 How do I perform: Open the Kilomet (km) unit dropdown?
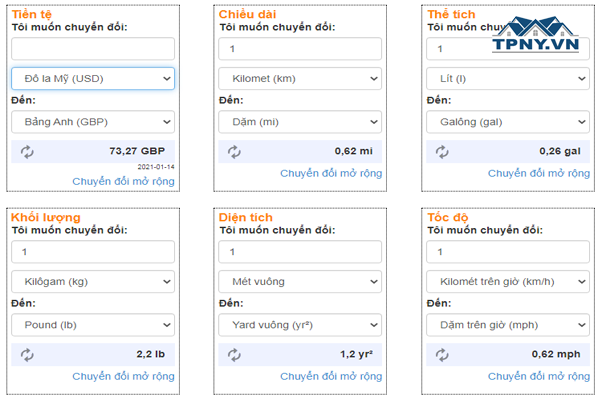(299, 78)
